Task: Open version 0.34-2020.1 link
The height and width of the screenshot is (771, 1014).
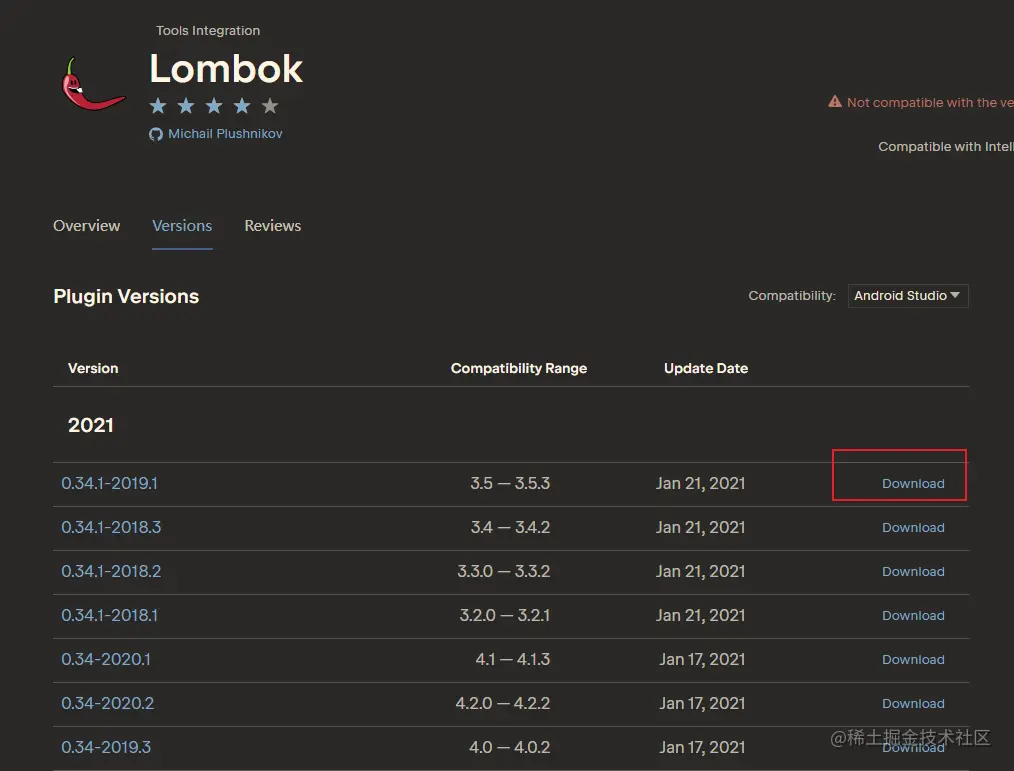Action: (106, 659)
